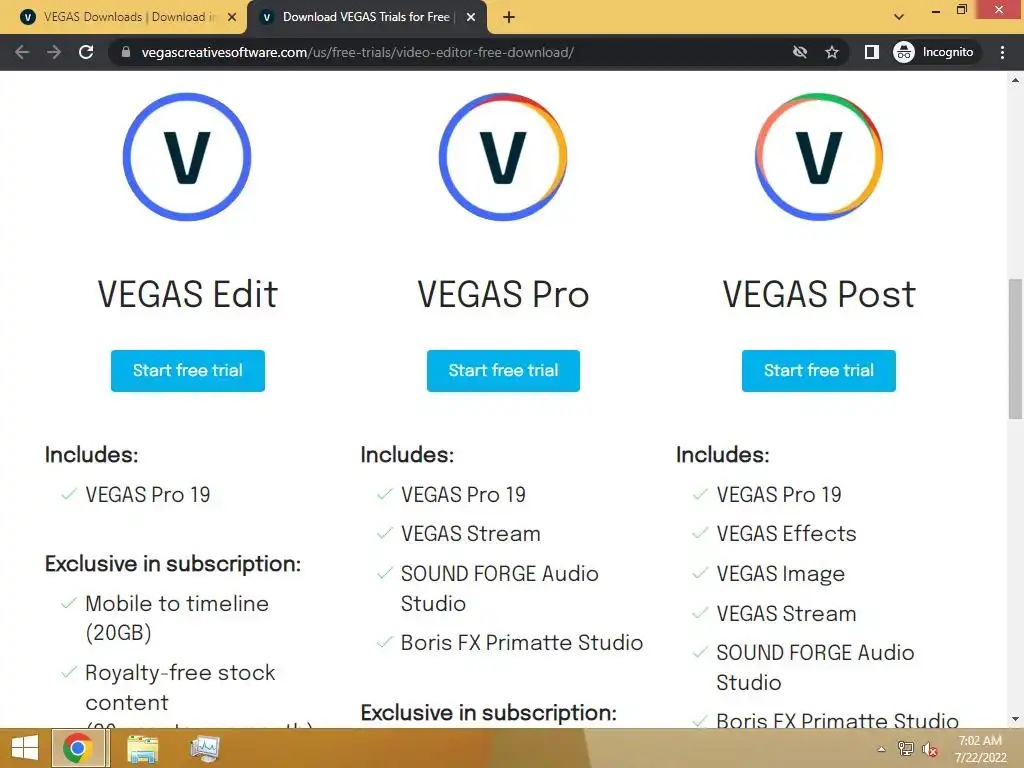This screenshot has height=768, width=1024.
Task: Go back to the previous page
Action: (22, 52)
